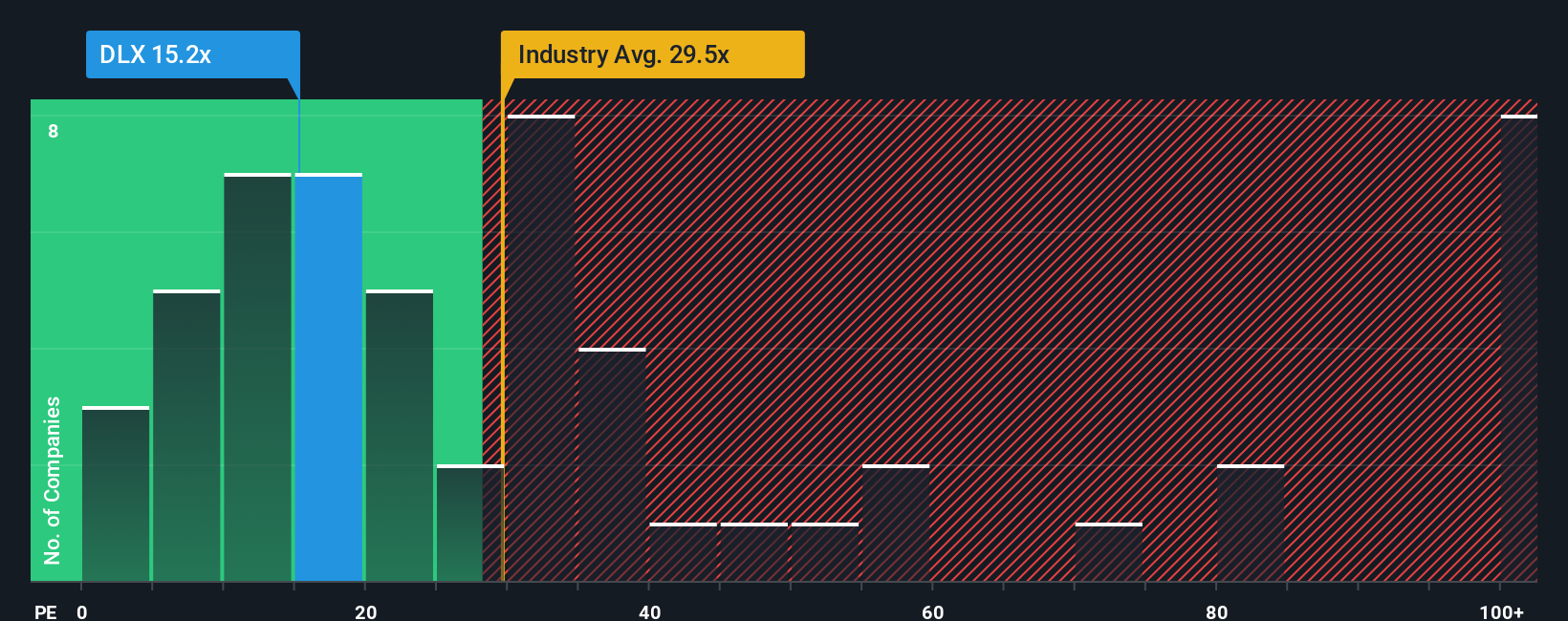Viewport: 1568px width, 621px height.
Task: Click the histogram bar for PE 20-25
Action: point(400,436)
